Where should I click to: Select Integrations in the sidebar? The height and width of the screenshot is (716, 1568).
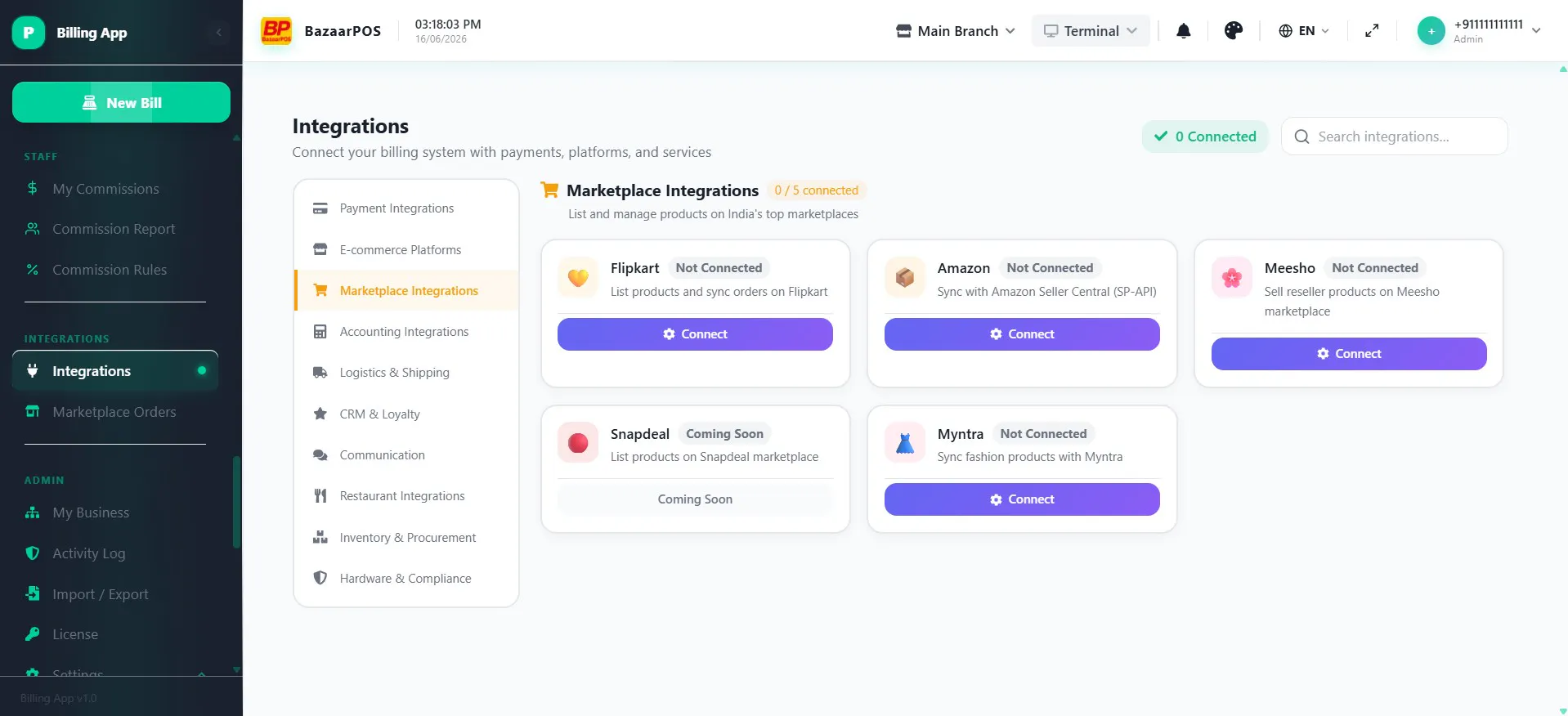(115, 371)
